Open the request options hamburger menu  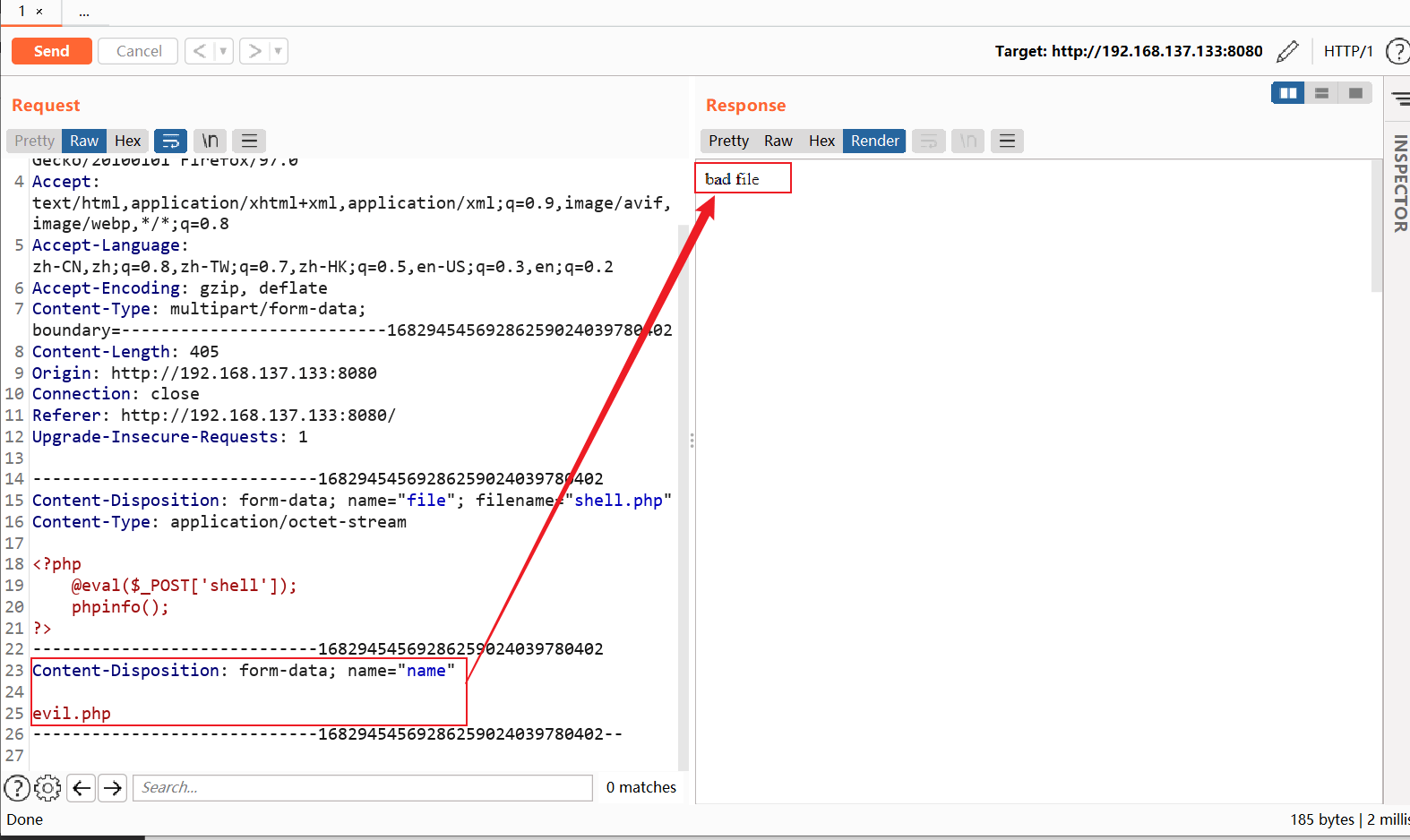[249, 141]
